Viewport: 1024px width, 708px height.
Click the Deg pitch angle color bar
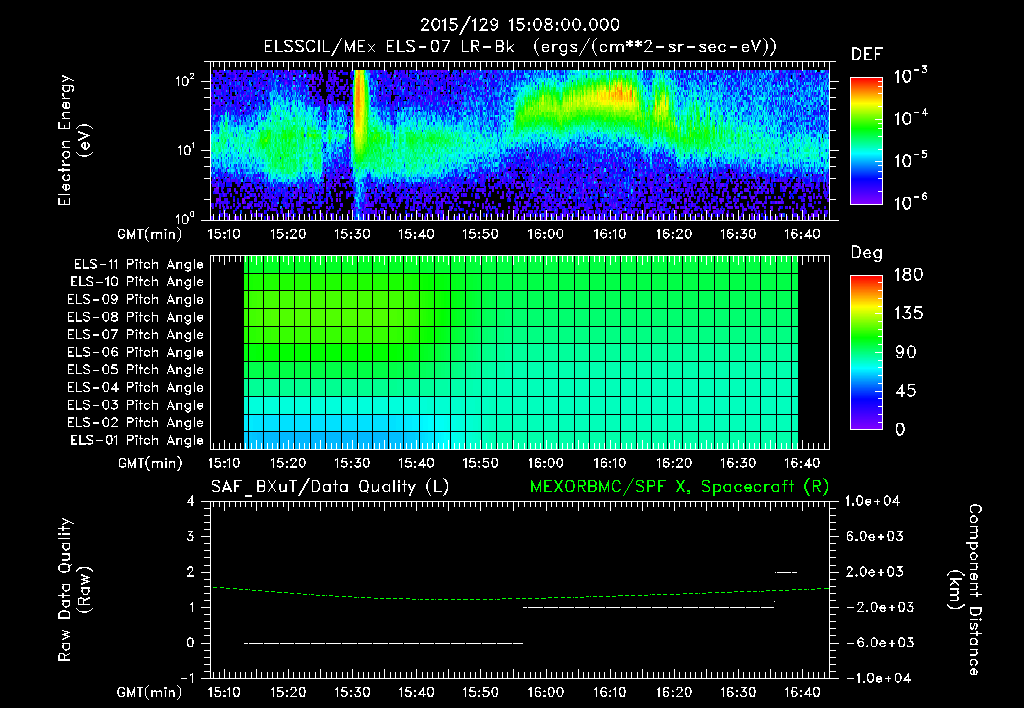(867, 353)
